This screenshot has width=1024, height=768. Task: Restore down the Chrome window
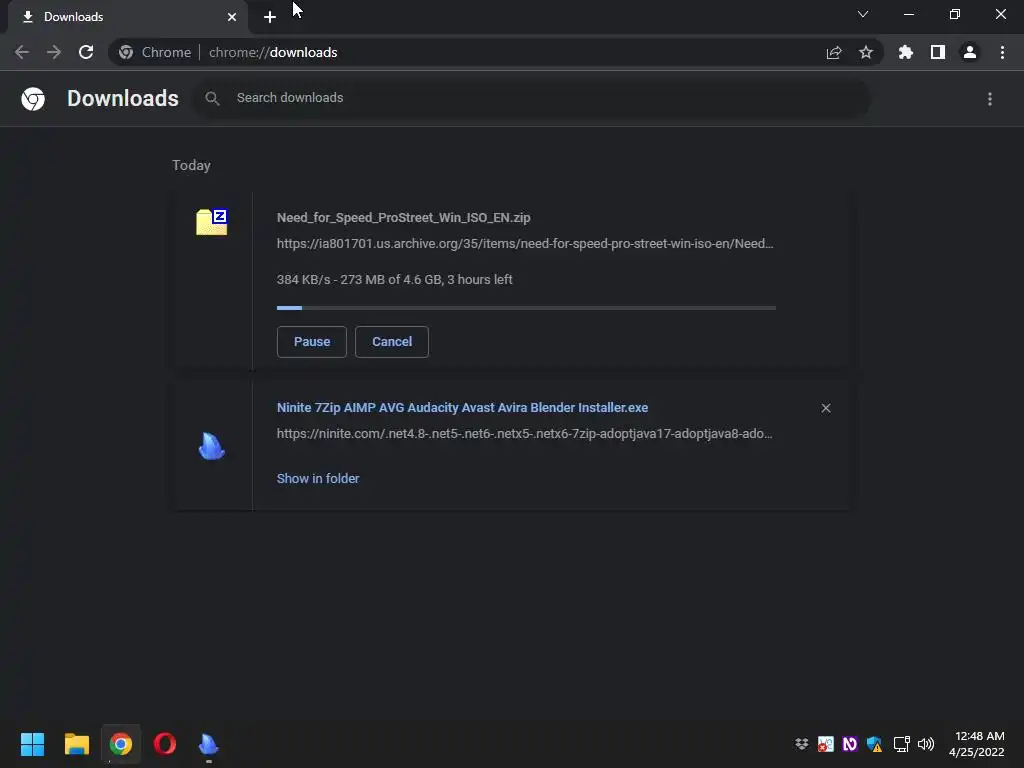955,14
